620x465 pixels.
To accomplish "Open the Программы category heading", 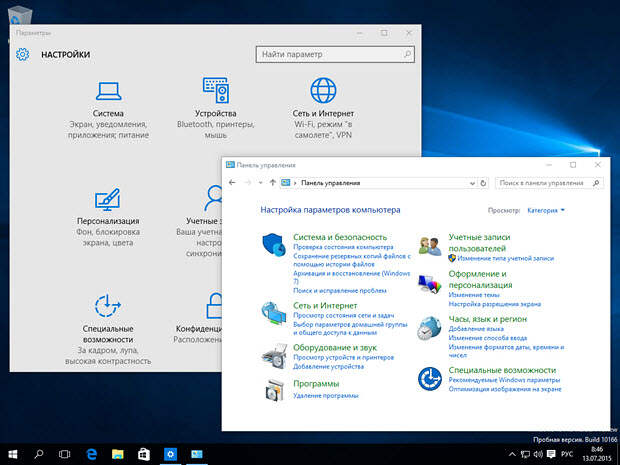I will pos(316,384).
